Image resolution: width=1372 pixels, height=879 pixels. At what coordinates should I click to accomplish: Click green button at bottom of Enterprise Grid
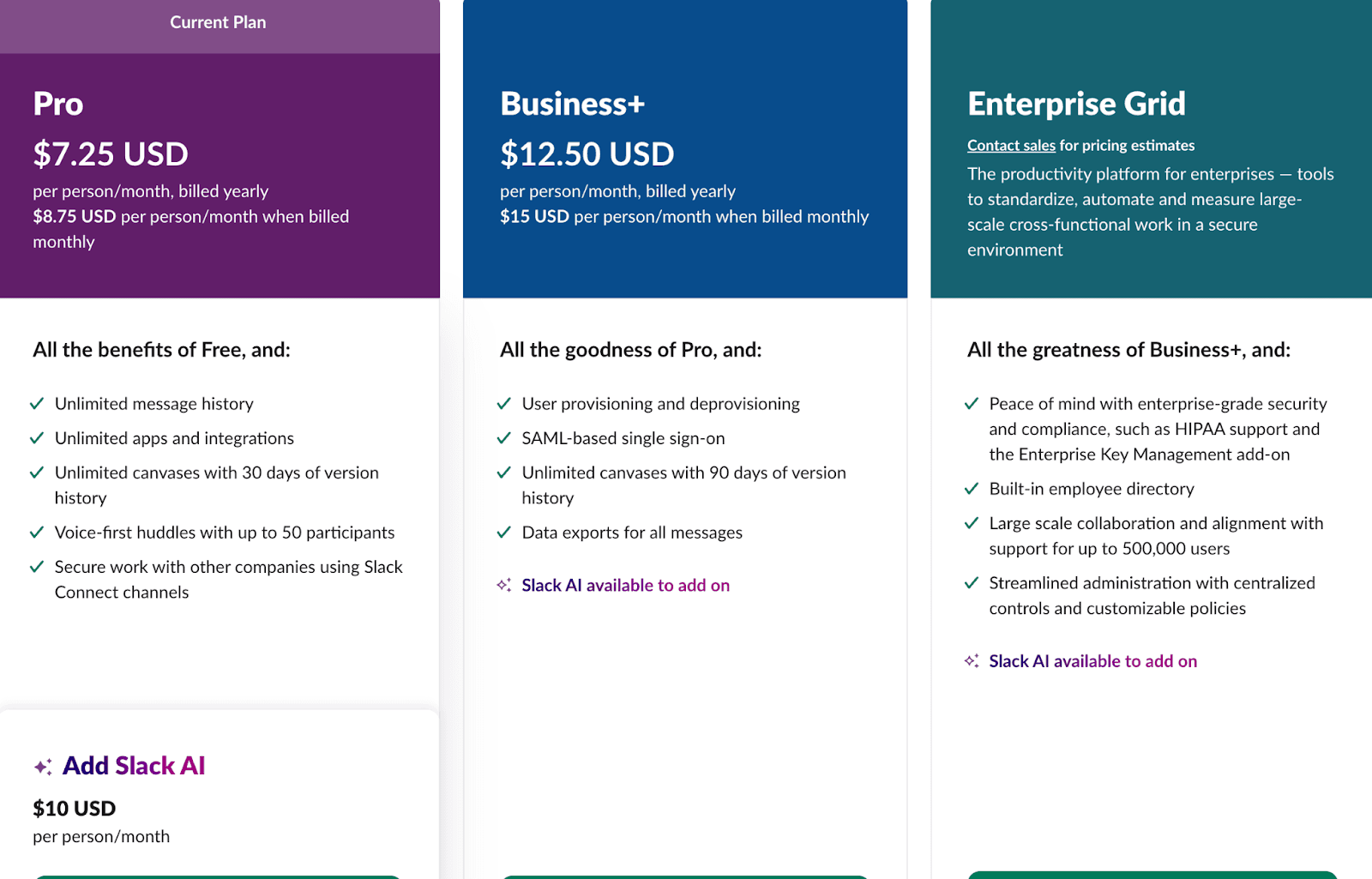coord(1152,875)
